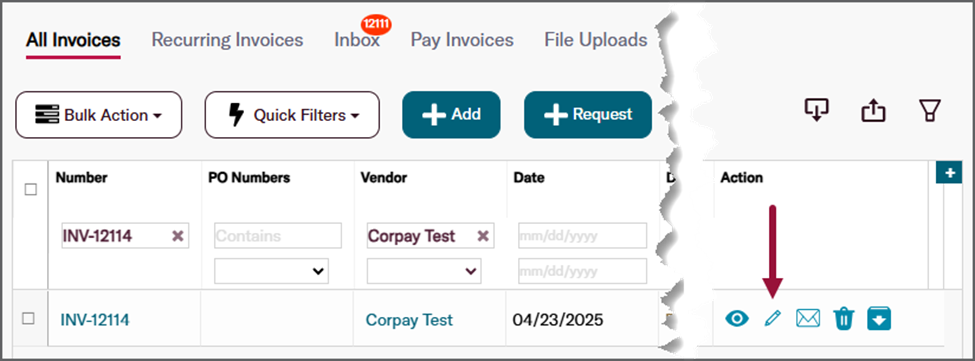Sort by the Date column header

(x=529, y=178)
